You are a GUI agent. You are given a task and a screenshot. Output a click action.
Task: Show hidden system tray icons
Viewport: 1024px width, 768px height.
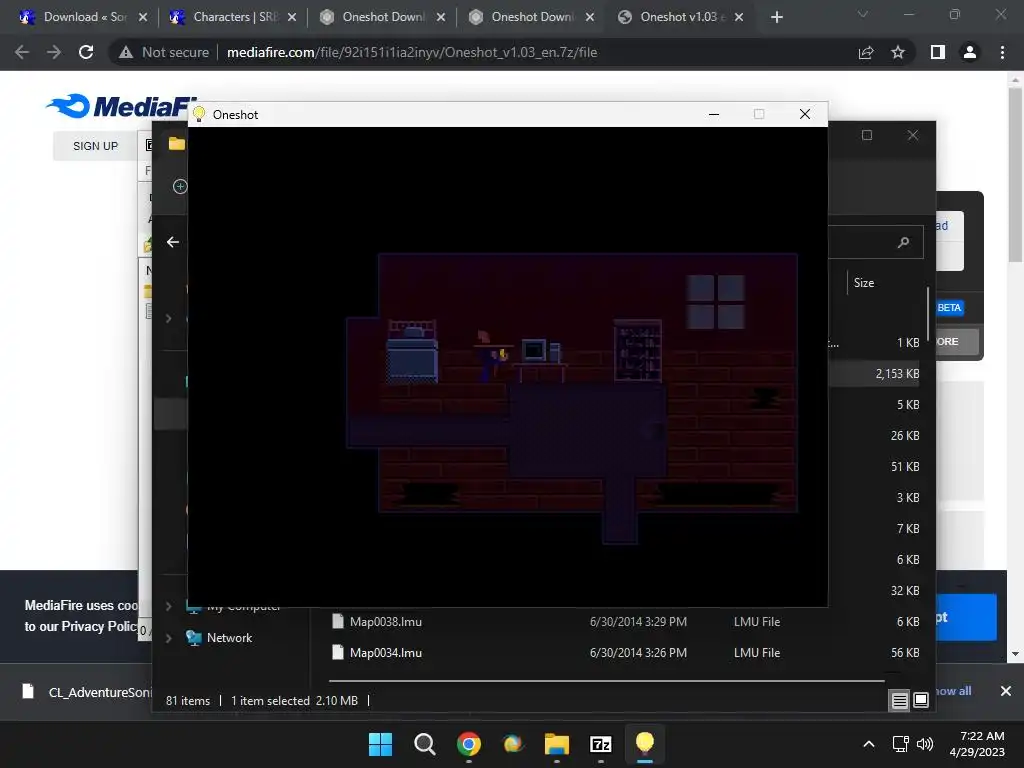pos(869,744)
